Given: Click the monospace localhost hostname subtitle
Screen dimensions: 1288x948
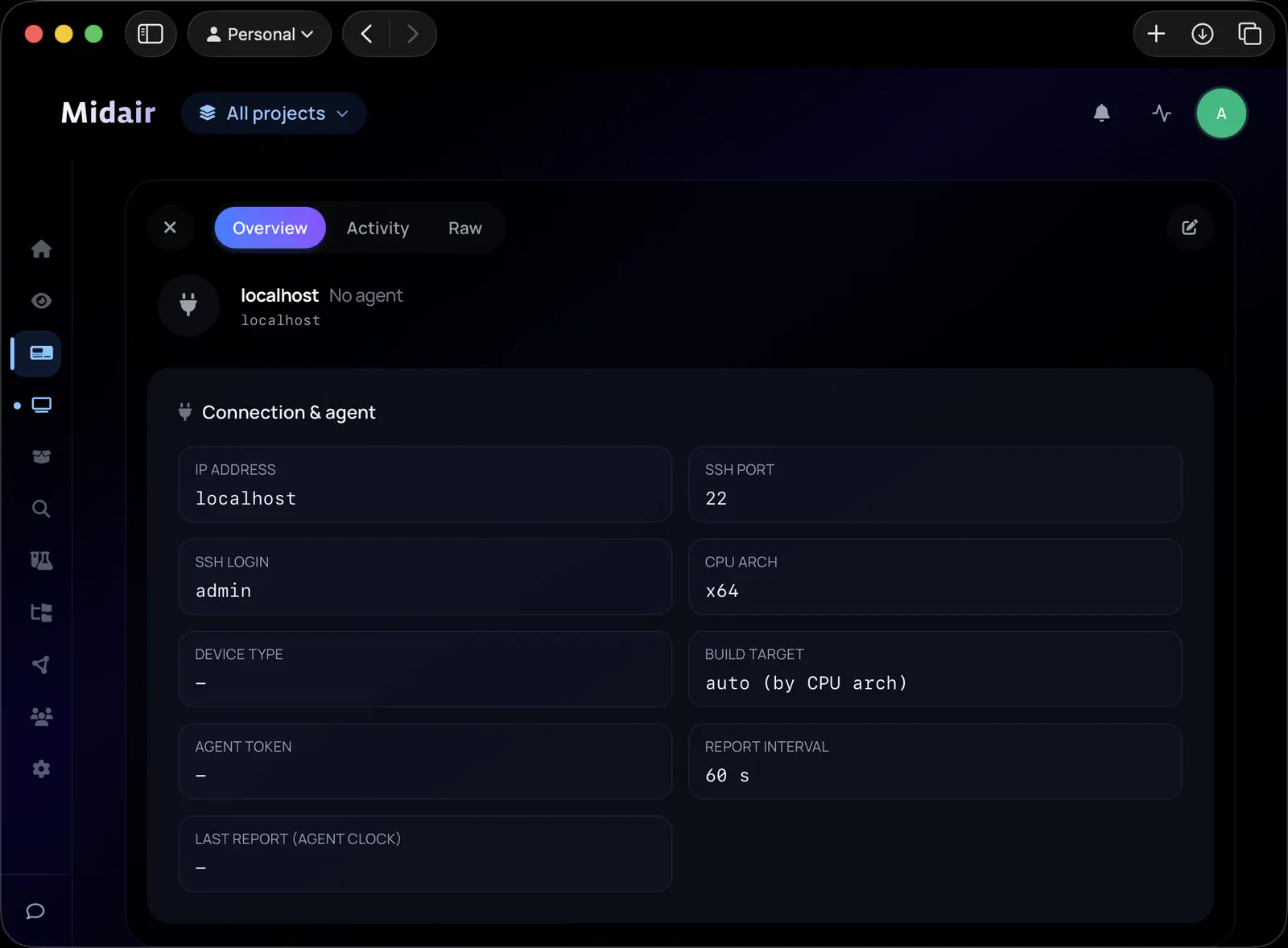Looking at the screenshot, I should (x=281, y=320).
